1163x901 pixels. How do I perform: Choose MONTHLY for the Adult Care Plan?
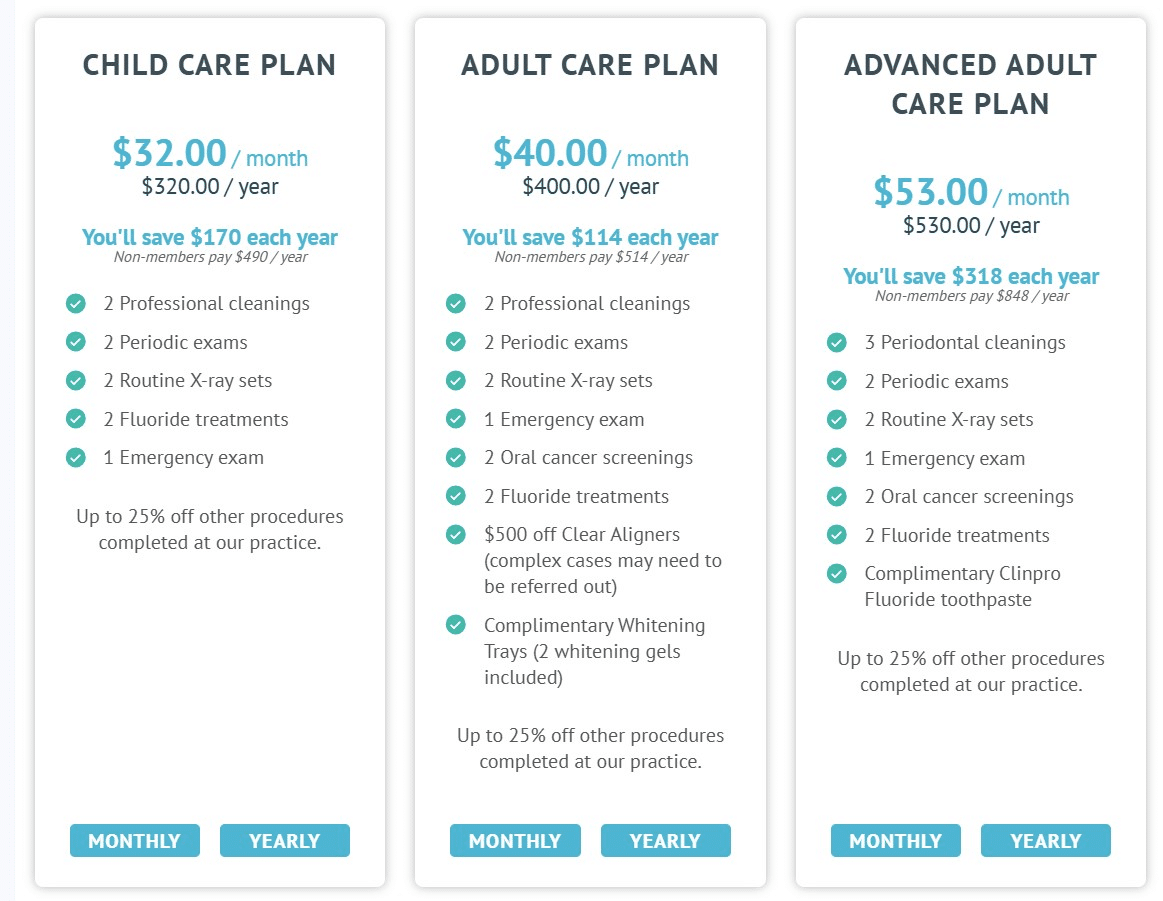(x=515, y=841)
